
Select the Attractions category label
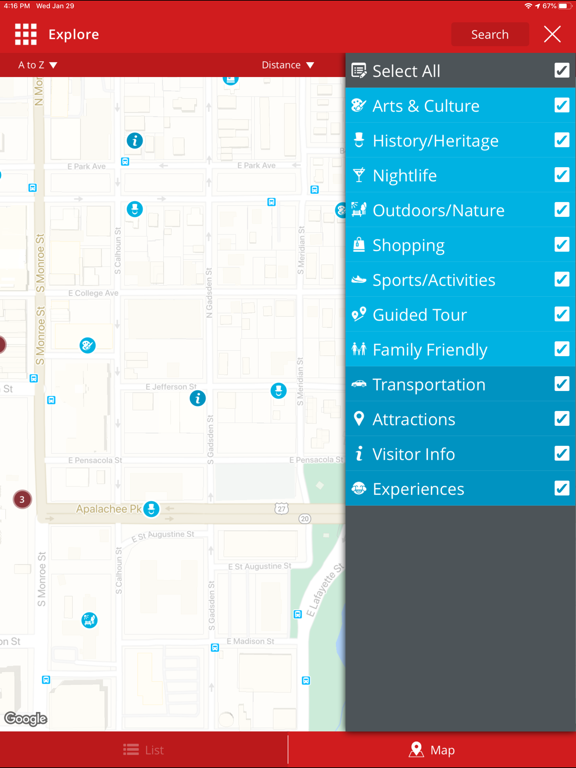414,419
